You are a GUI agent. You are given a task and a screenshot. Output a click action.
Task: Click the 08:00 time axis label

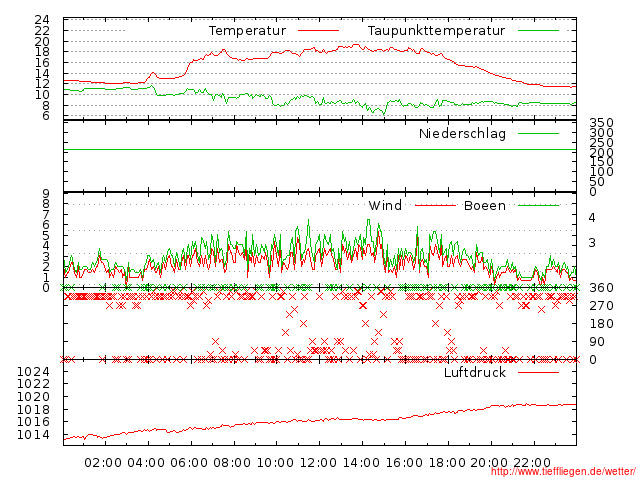(x=232, y=463)
